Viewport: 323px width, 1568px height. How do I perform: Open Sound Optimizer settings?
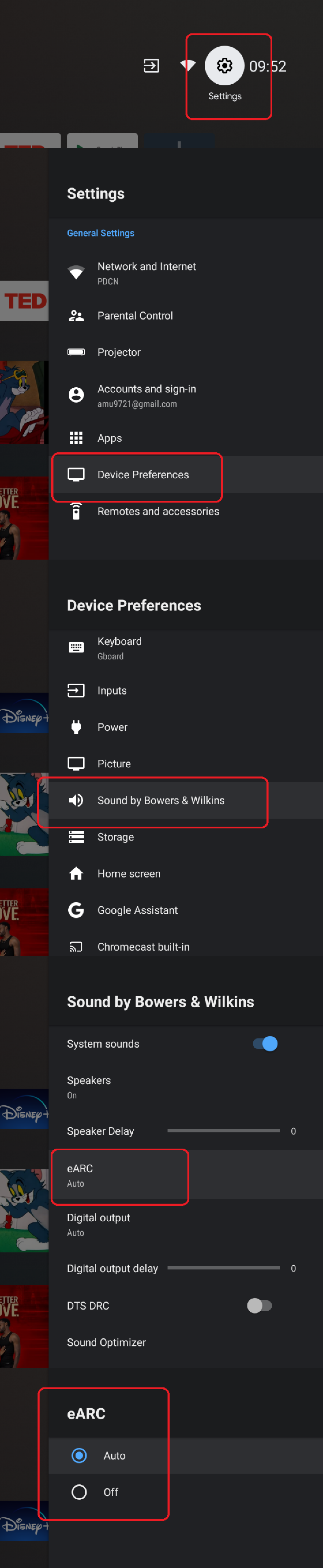(106, 1342)
